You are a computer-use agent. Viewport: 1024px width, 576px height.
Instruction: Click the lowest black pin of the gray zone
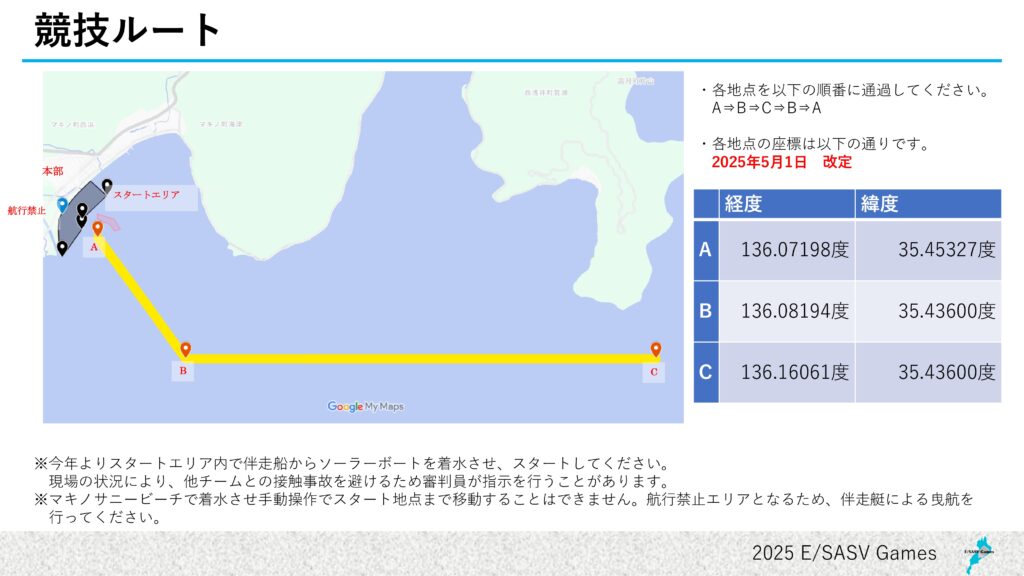click(x=62, y=248)
